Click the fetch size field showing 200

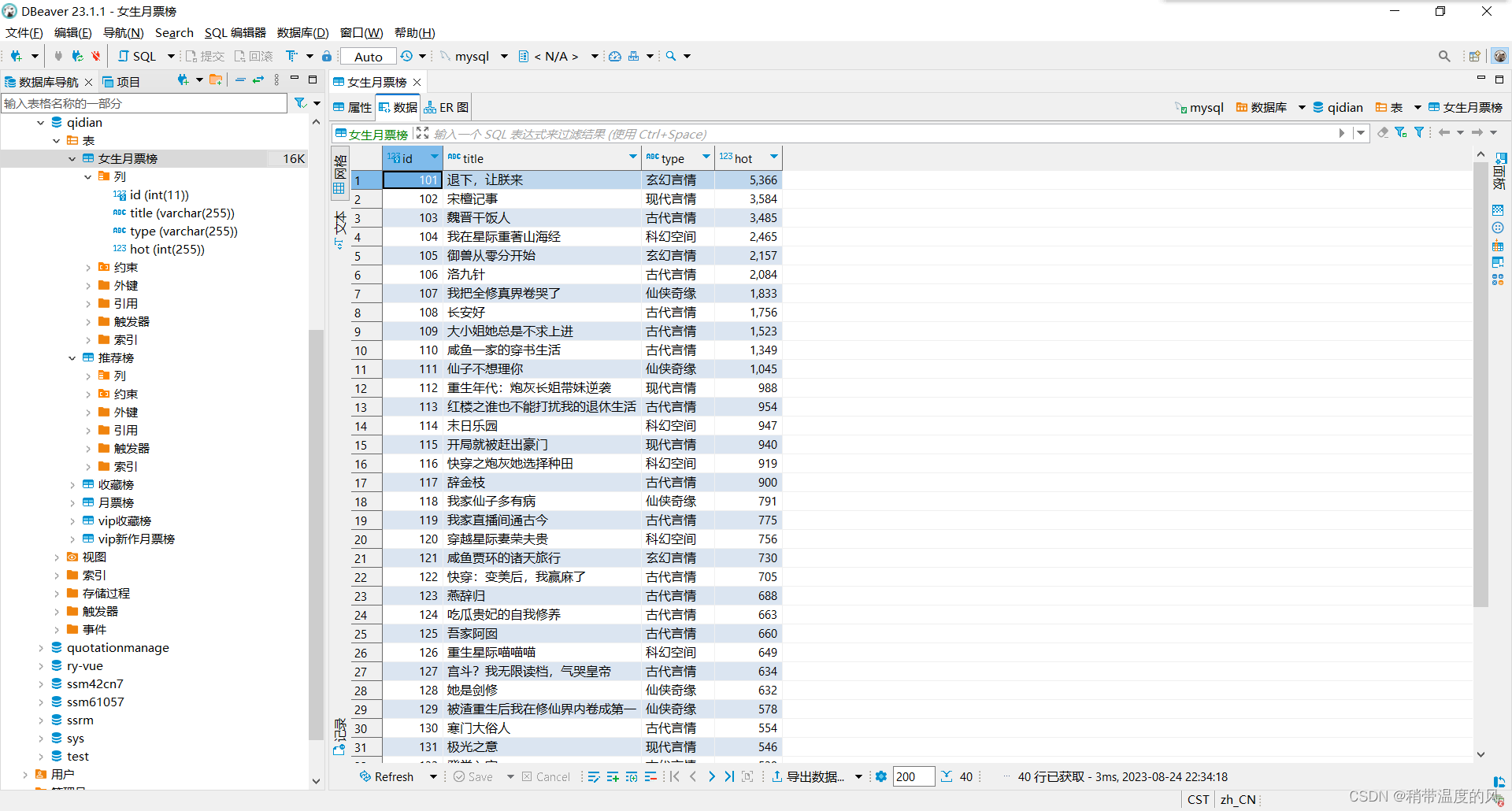[913, 776]
